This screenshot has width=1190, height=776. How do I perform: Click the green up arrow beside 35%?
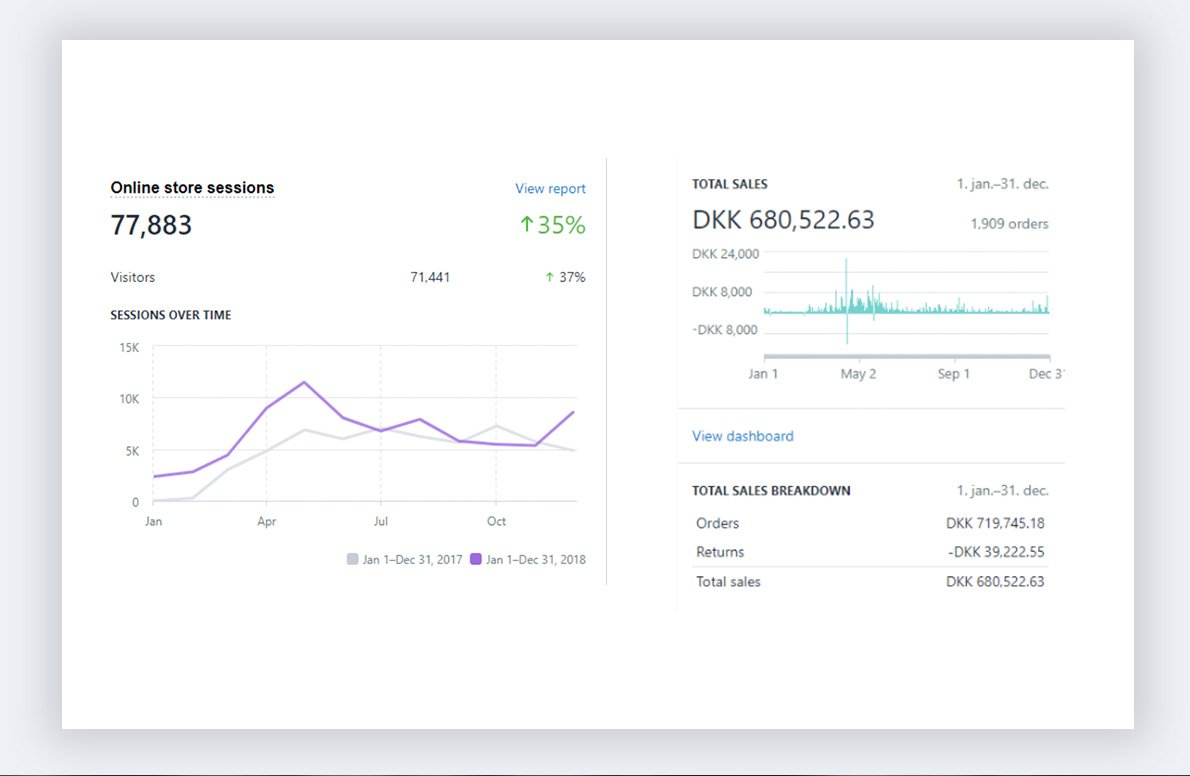526,225
